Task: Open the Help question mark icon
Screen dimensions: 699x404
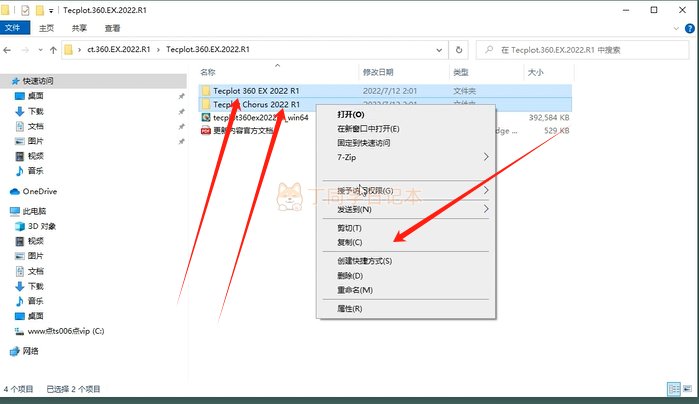Action: click(x=690, y=29)
